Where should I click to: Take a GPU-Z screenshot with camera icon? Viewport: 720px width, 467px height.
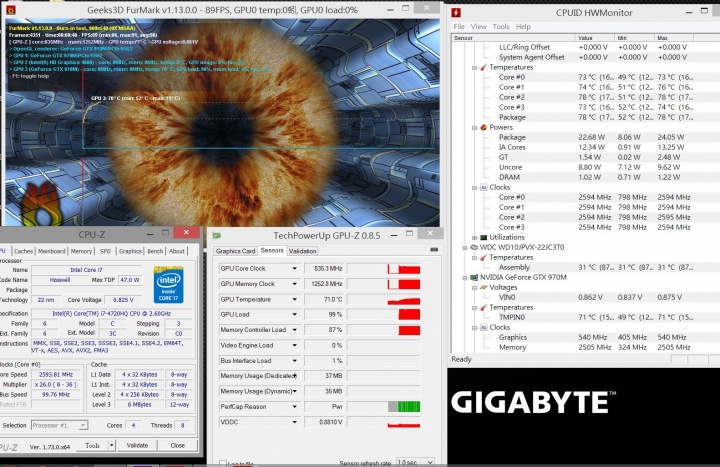[434, 249]
